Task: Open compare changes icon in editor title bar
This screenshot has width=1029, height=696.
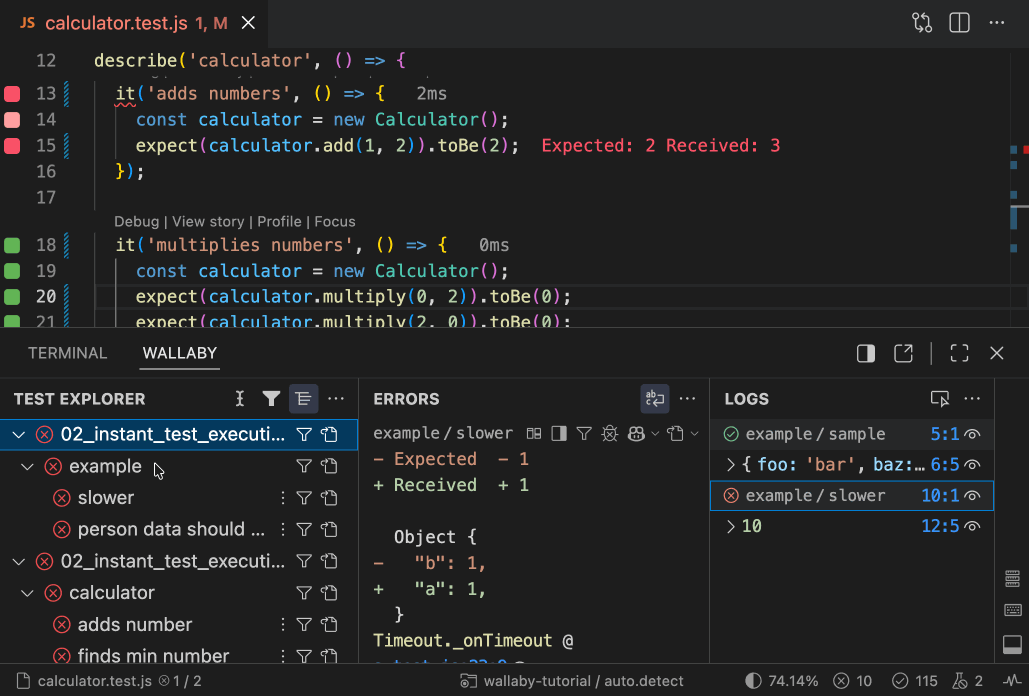Action: pos(921,22)
